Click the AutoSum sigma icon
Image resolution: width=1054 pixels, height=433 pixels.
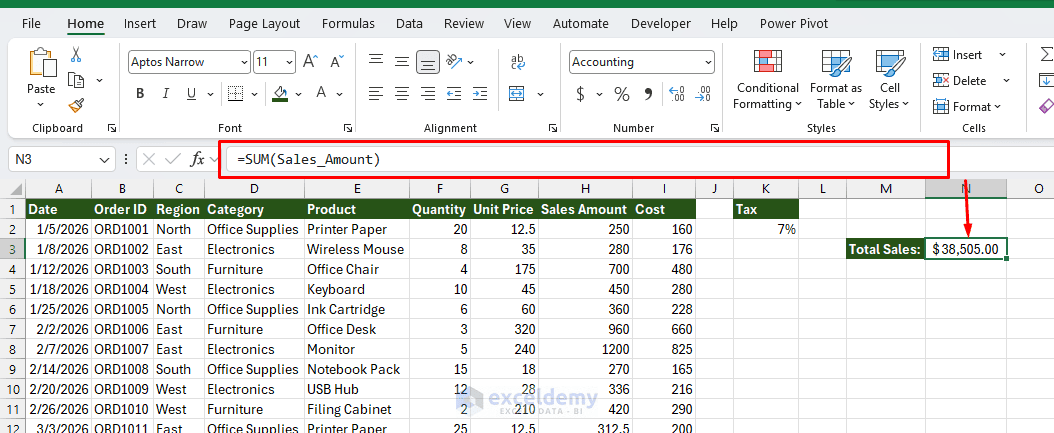click(x=1046, y=54)
